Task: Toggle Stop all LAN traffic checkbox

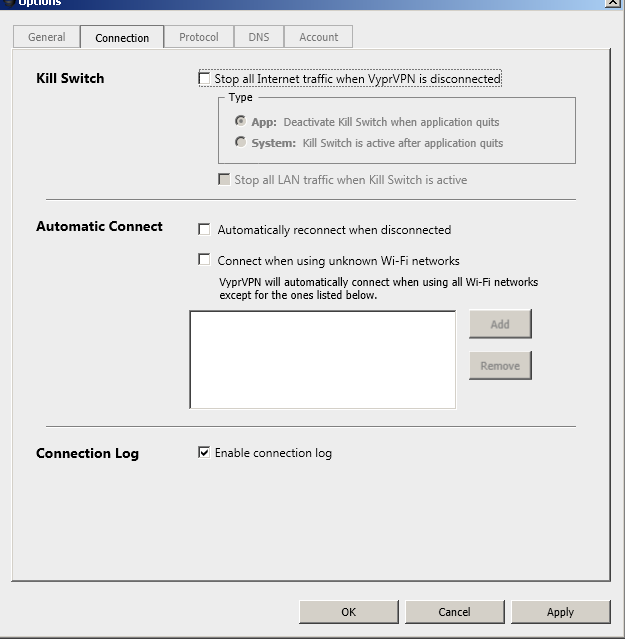Action: [x=224, y=179]
